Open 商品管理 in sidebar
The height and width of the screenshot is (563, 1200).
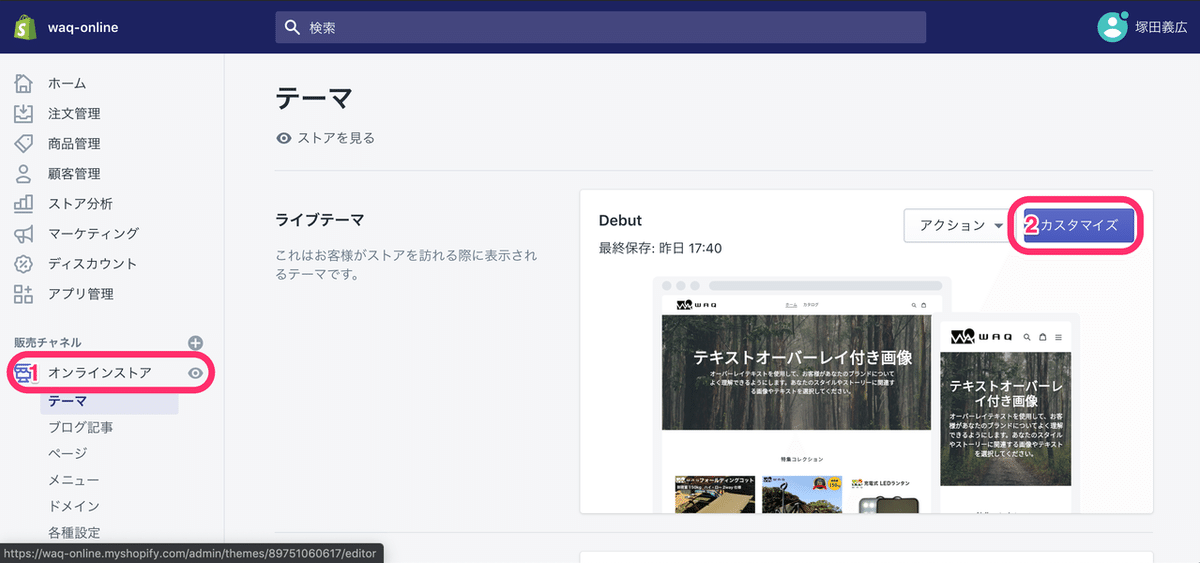tap(74, 143)
